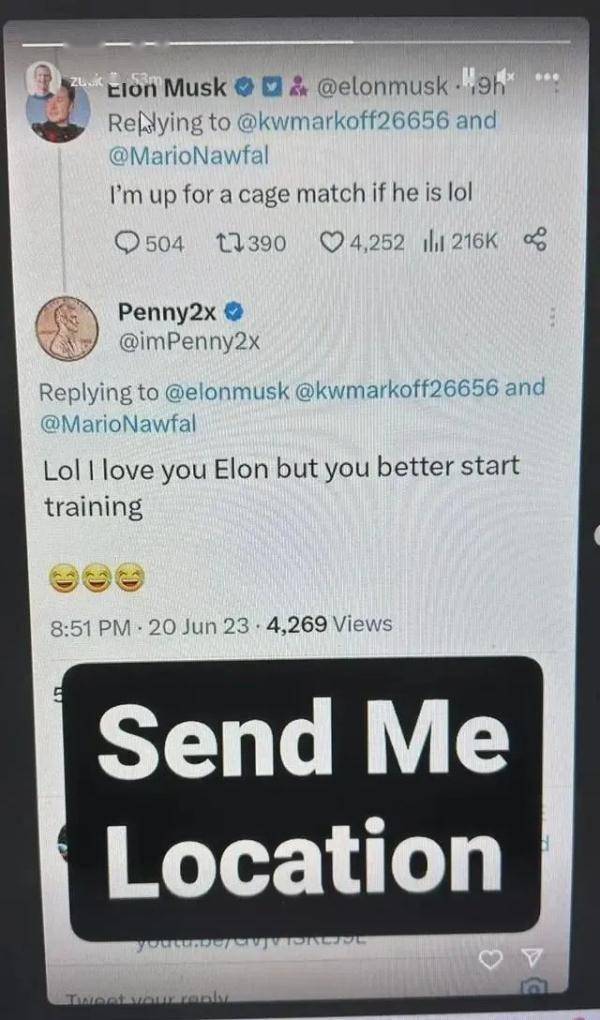Like the story with the heart icon
The image size is (600, 1020).
(x=491, y=959)
